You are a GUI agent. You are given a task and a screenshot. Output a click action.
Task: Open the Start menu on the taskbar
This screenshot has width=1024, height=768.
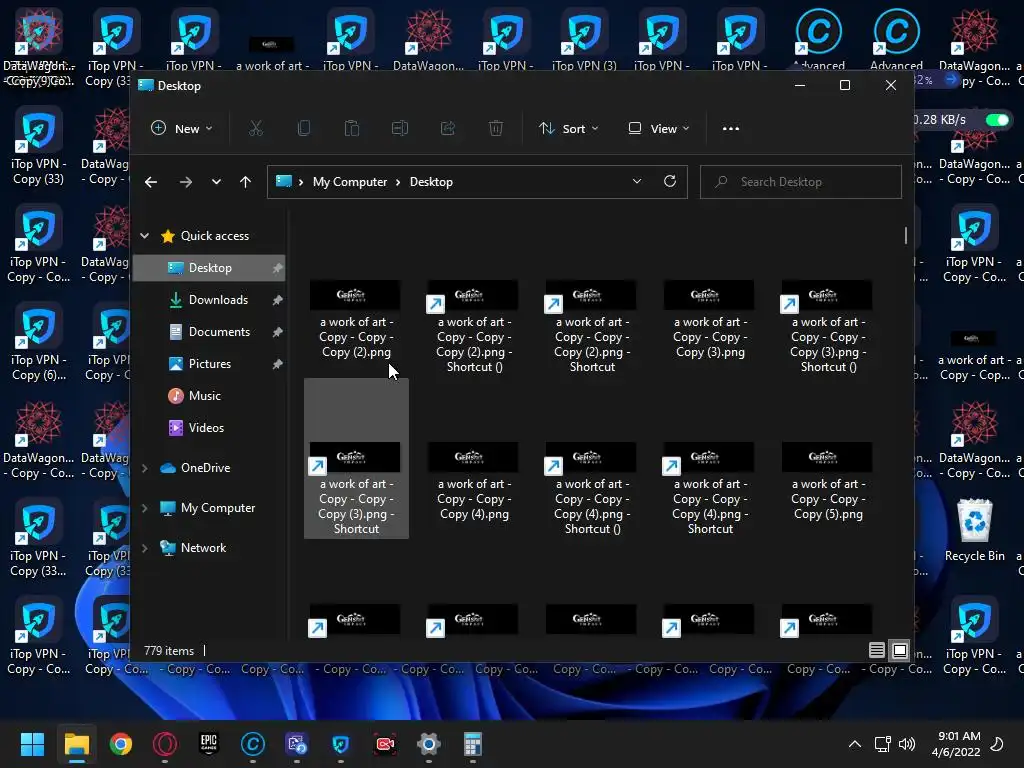(32, 744)
